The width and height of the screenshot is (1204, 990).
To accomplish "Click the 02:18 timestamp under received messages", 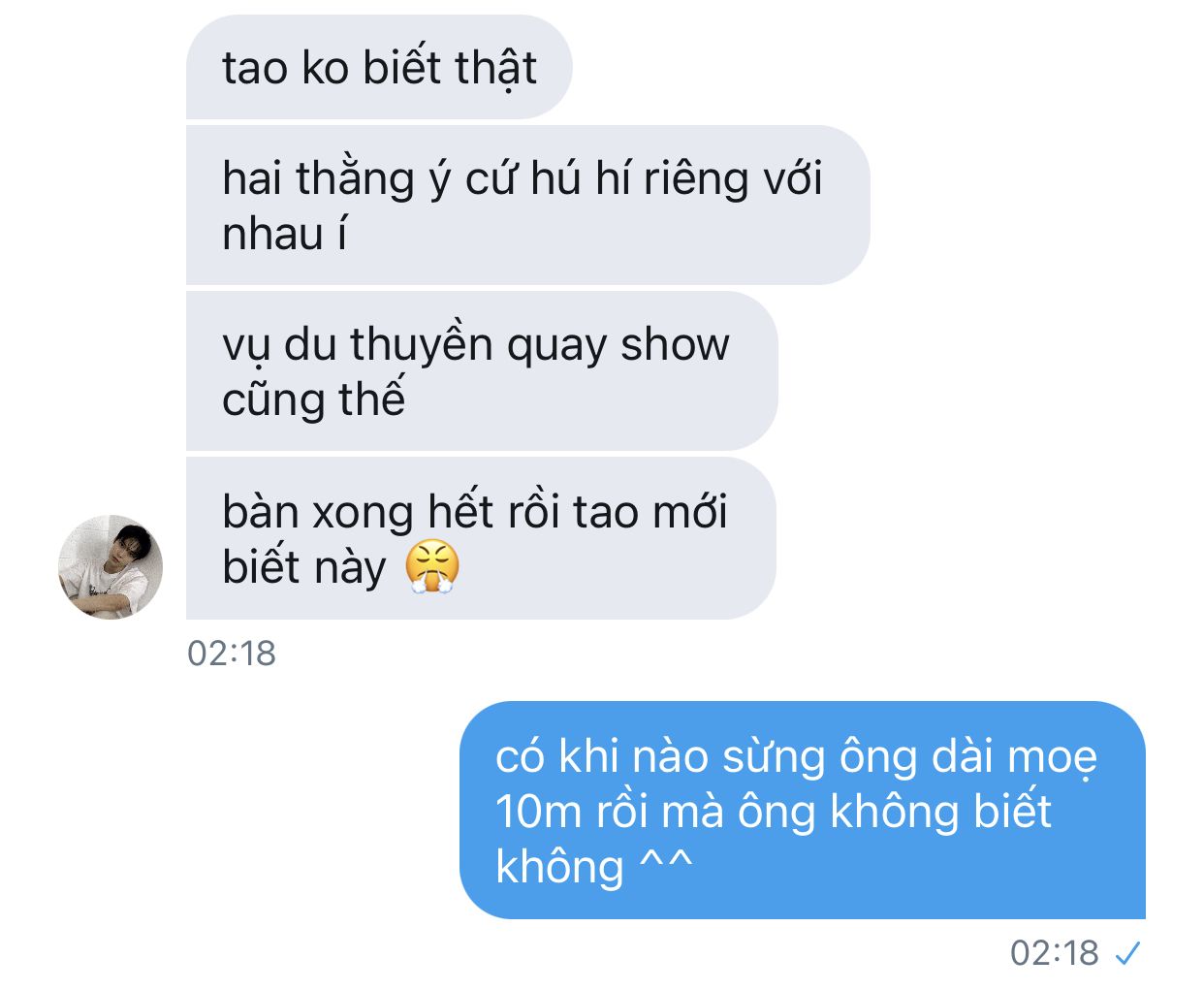I will pos(232,654).
